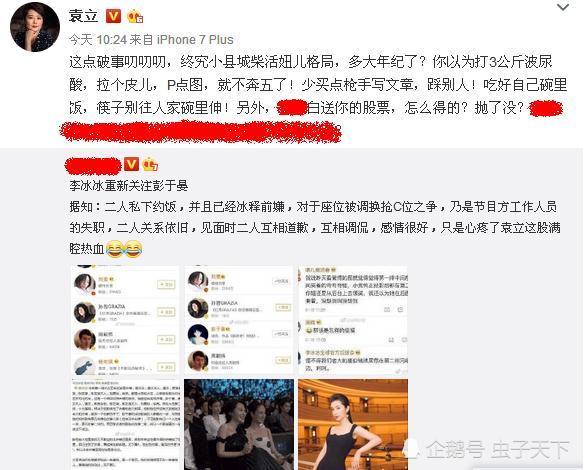The image size is (584, 470).
Task: Open the first follow-list screenshot thumbnail
Action: click(126, 320)
